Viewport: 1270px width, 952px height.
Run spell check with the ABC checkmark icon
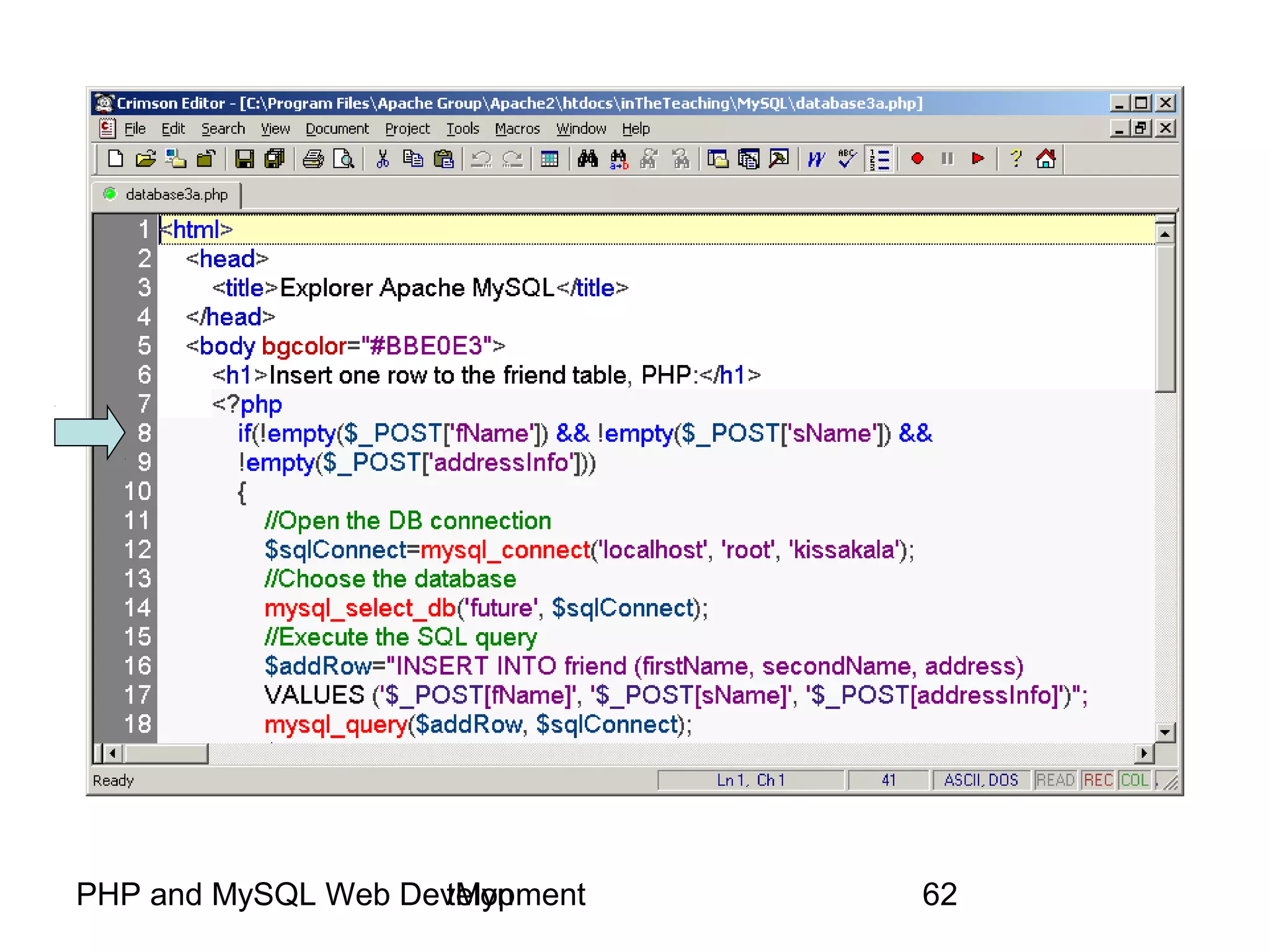[847, 159]
